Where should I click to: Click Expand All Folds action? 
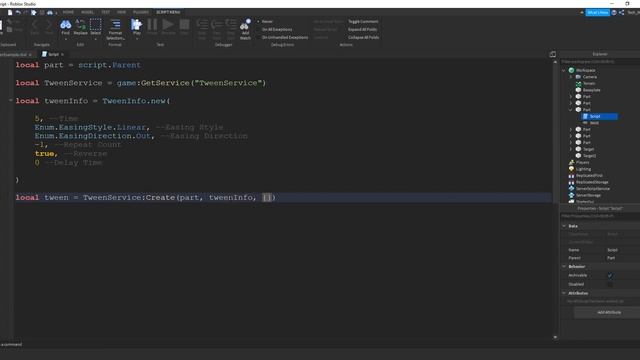click(x=362, y=29)
